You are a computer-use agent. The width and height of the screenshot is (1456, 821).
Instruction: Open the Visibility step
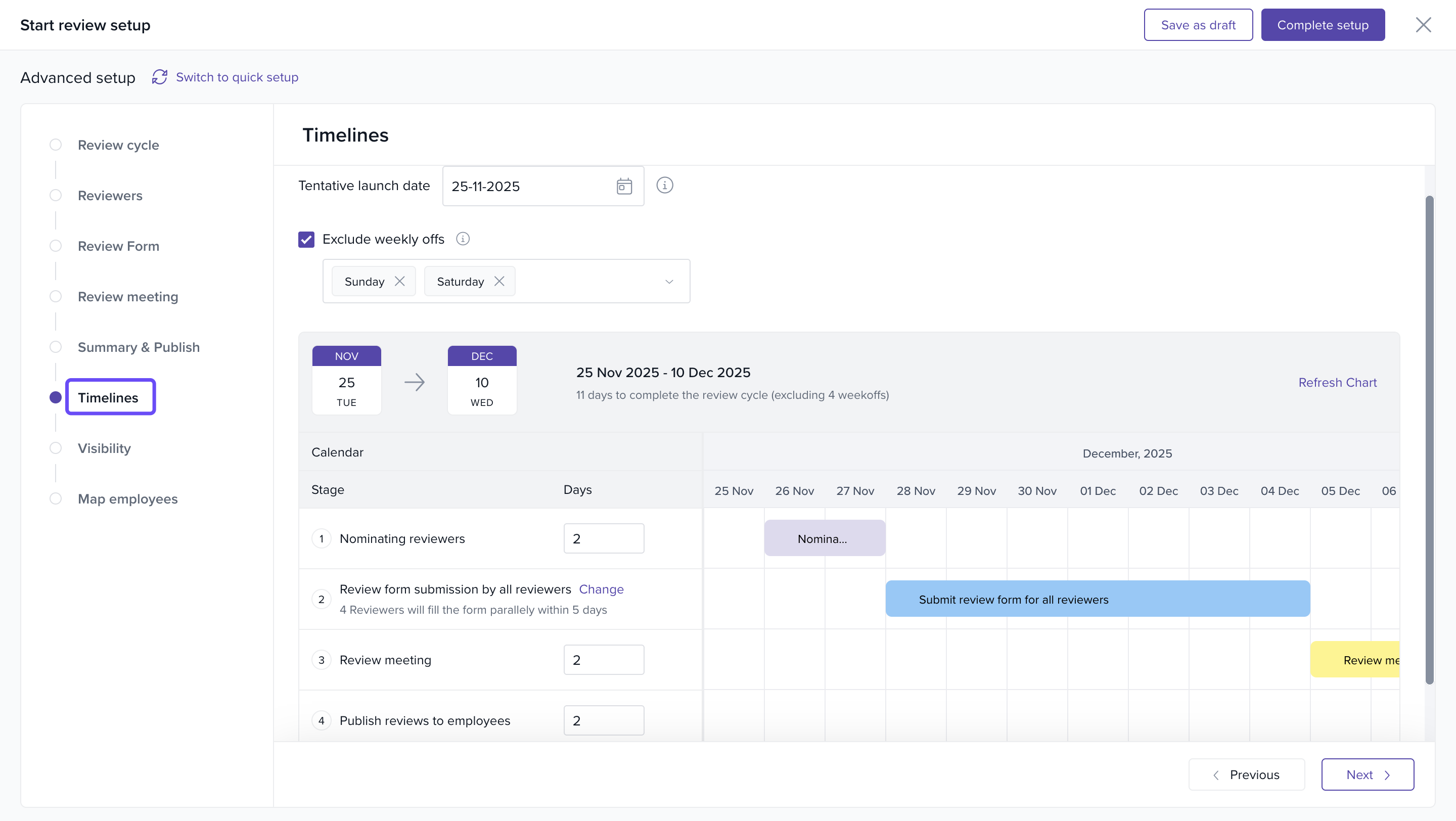coord(104,448)
